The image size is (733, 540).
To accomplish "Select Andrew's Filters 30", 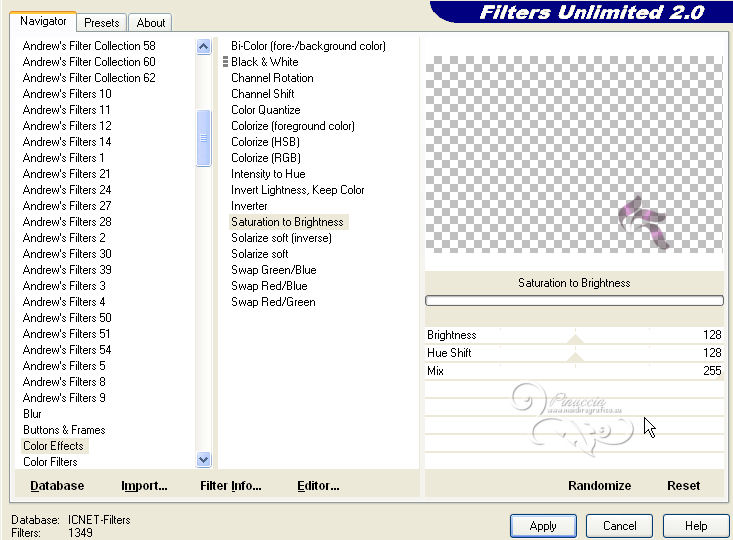I will (67, 254).
